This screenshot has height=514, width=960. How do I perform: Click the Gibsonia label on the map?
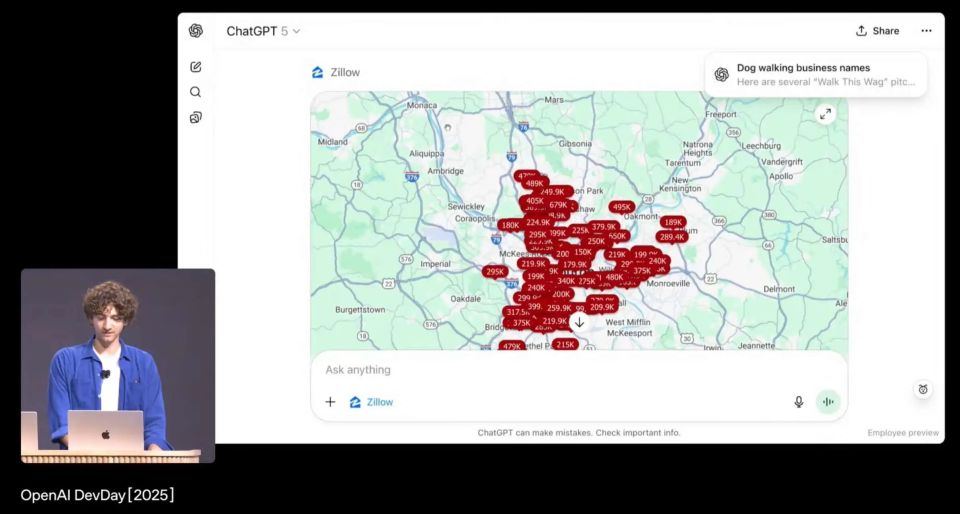click(575, 144)
